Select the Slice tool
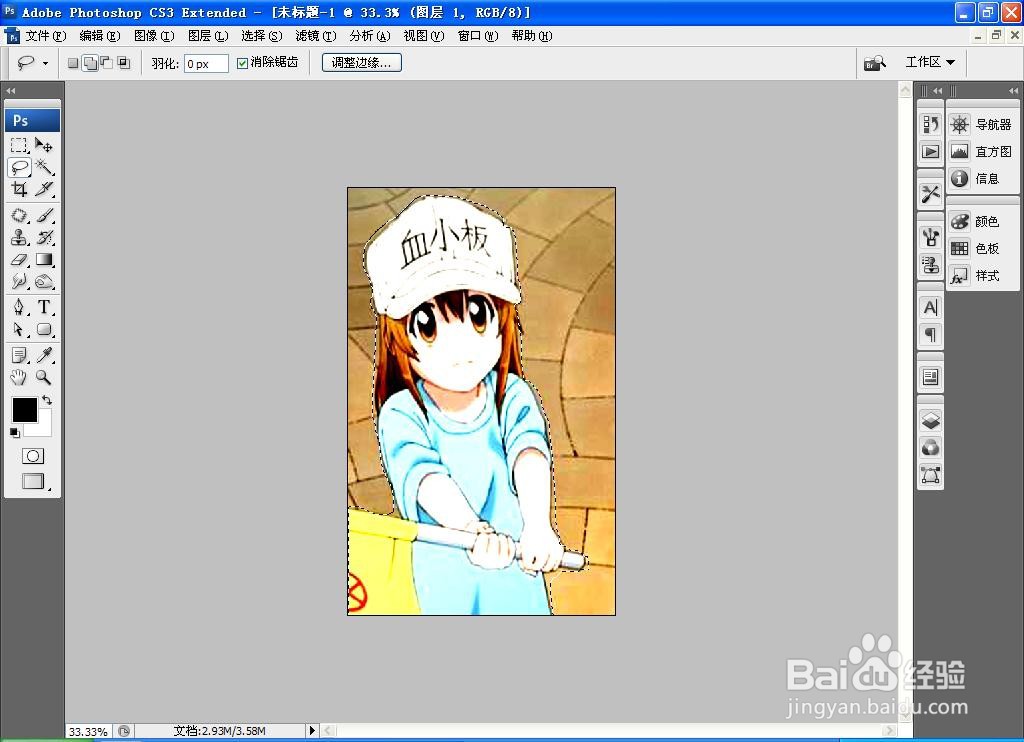This screenshot has height=742, width=1024. 44,189
